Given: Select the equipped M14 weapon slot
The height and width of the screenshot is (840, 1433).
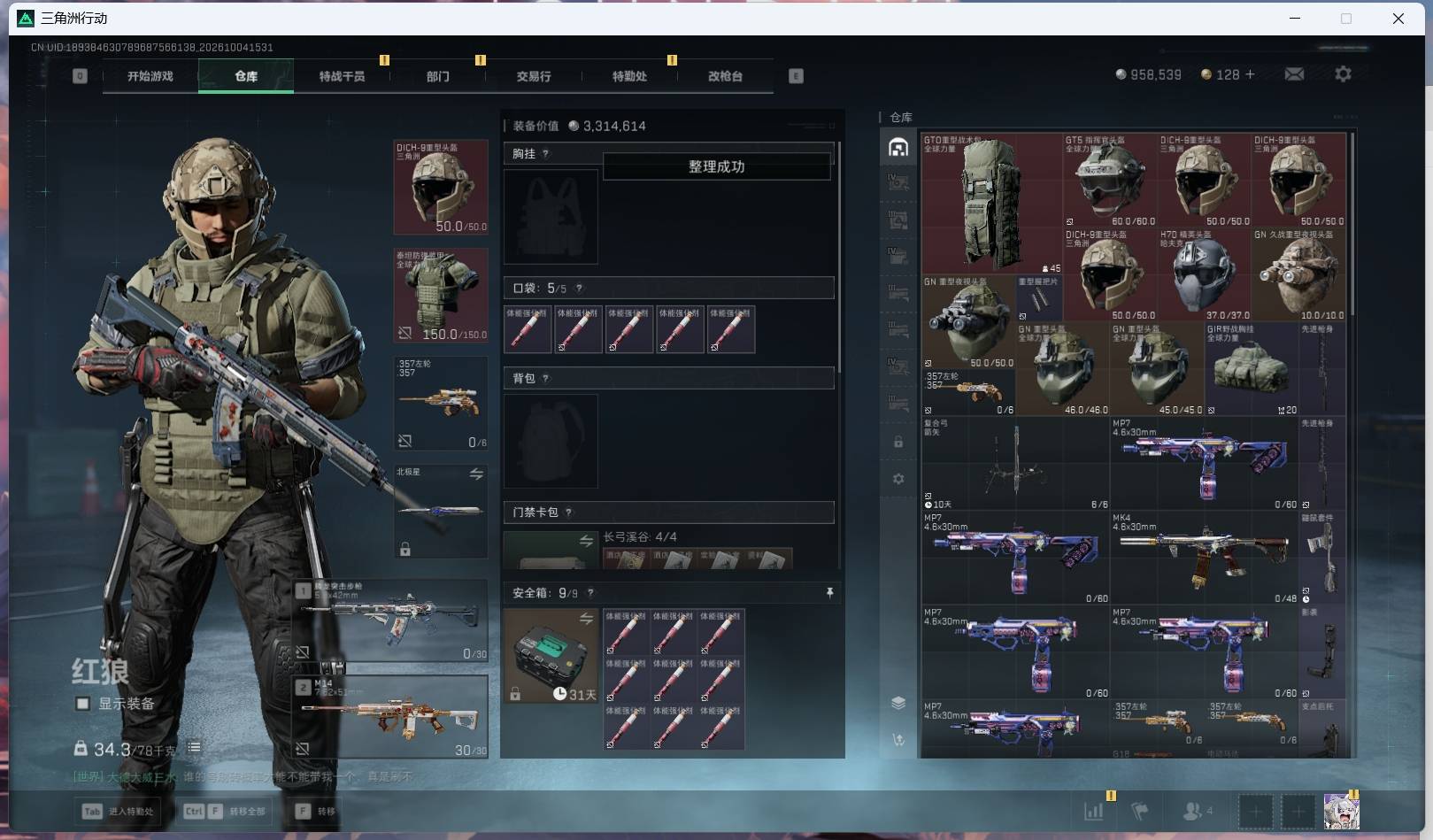Looking at the screenshot, I should pos(390,716).
